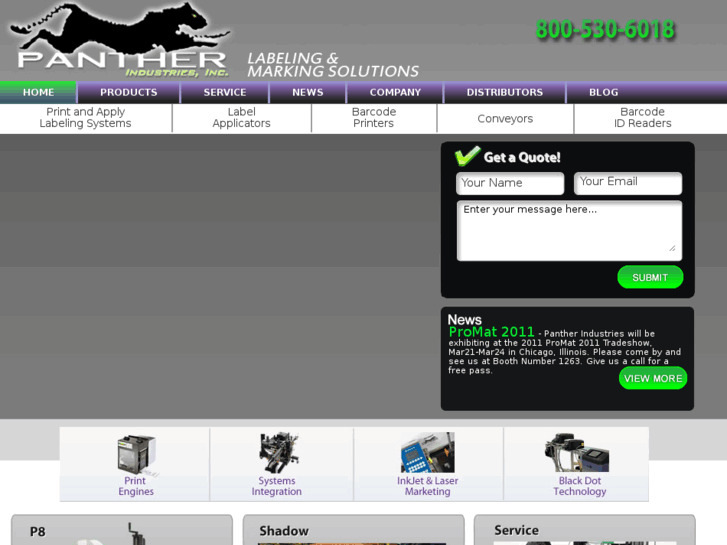
Task: Open the PRODUCTS menu
Action: click(128, 92)
